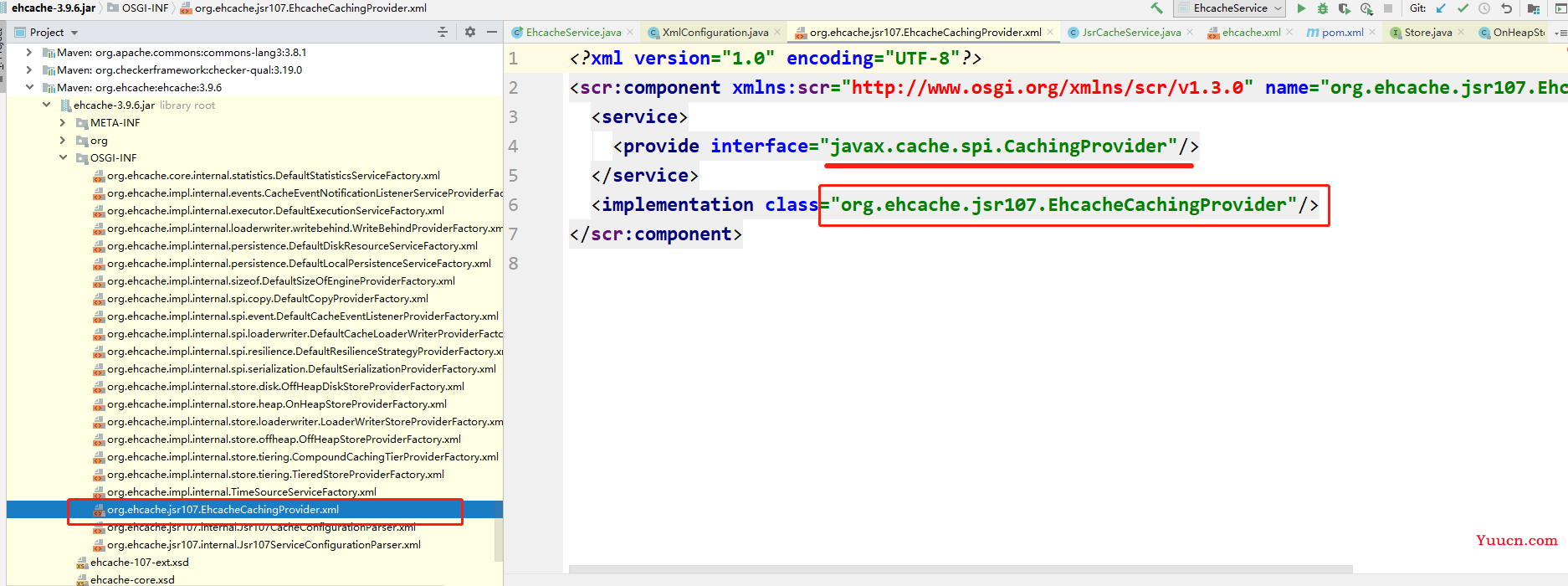This screenshot has width=1568, height=586.
Task: Commit changes with Git green checkmark
Action: (x=1463, y=8)
